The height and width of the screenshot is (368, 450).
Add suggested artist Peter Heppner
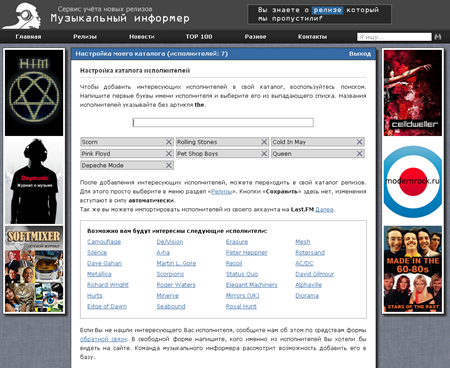click(x=247, y=253)
